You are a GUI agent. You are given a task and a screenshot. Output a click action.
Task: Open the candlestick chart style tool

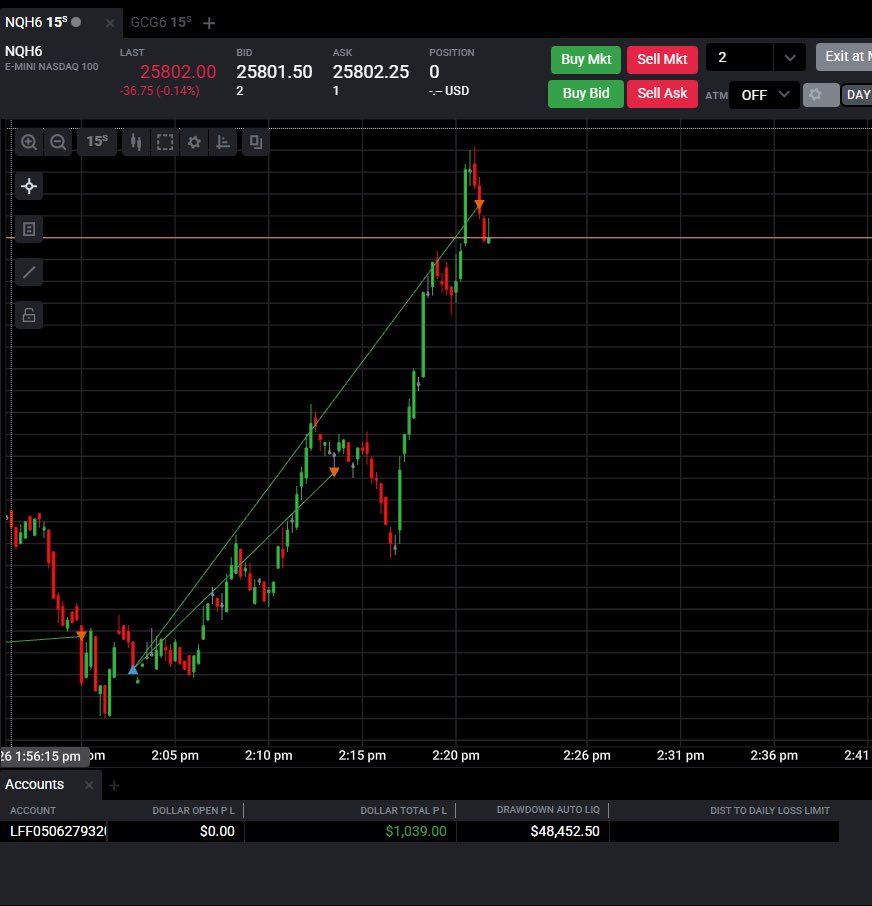click(x=136, y=141)
